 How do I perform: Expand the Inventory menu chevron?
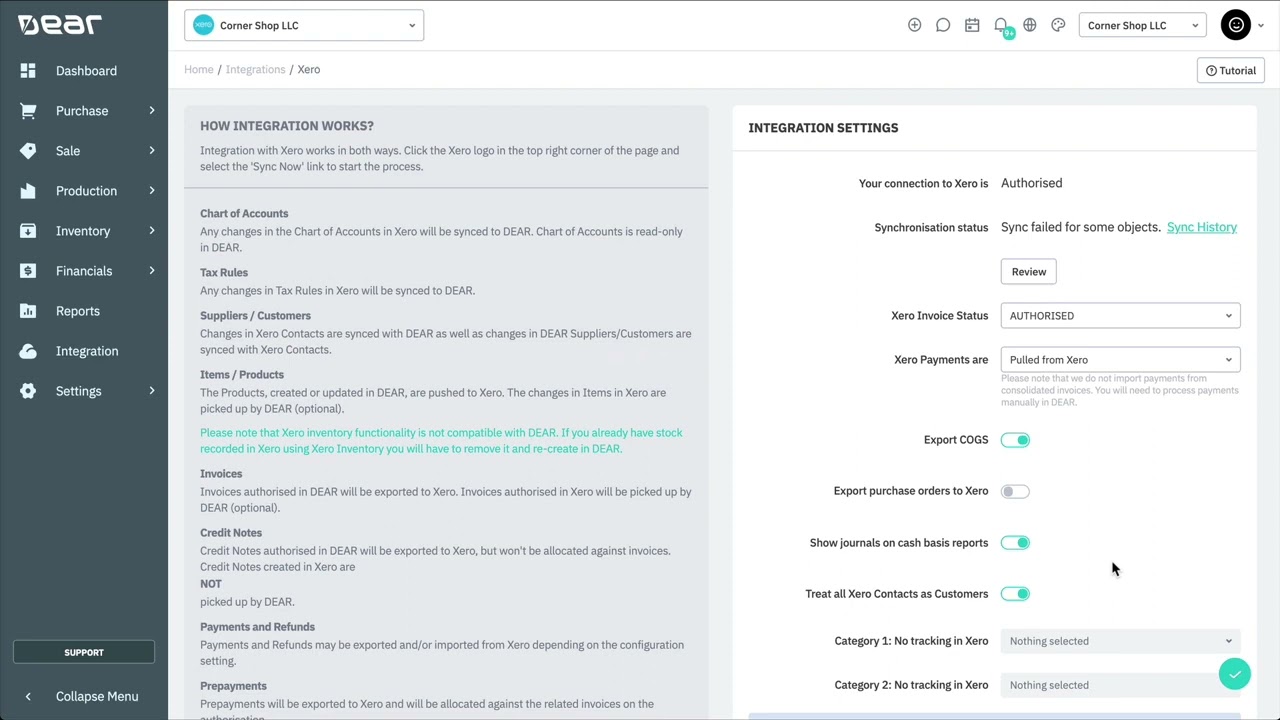tap(152, 230)
